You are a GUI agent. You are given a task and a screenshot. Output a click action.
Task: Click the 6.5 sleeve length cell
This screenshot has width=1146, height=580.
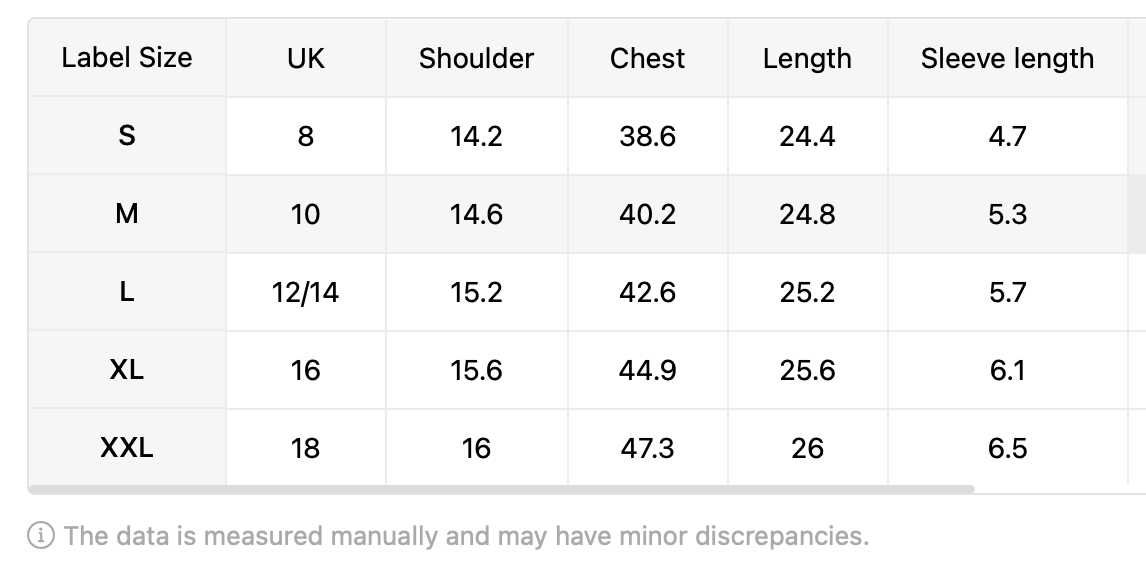1008,447
